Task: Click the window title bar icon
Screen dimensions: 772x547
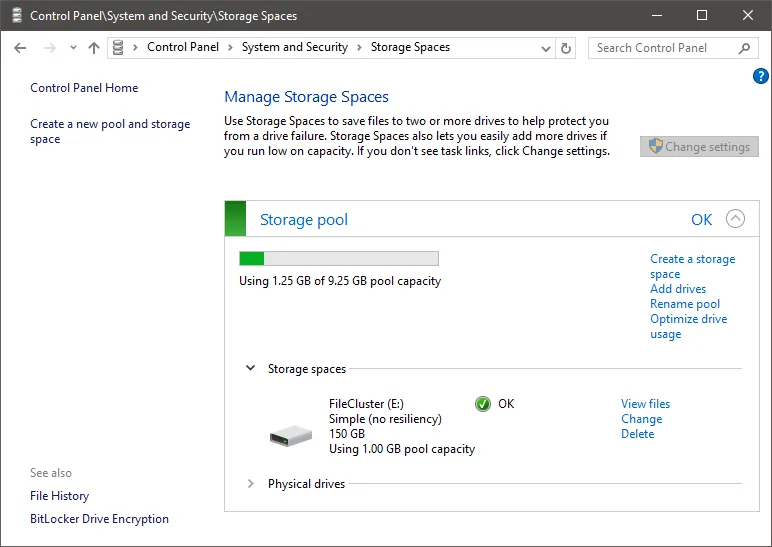Action: coord(17,15)
